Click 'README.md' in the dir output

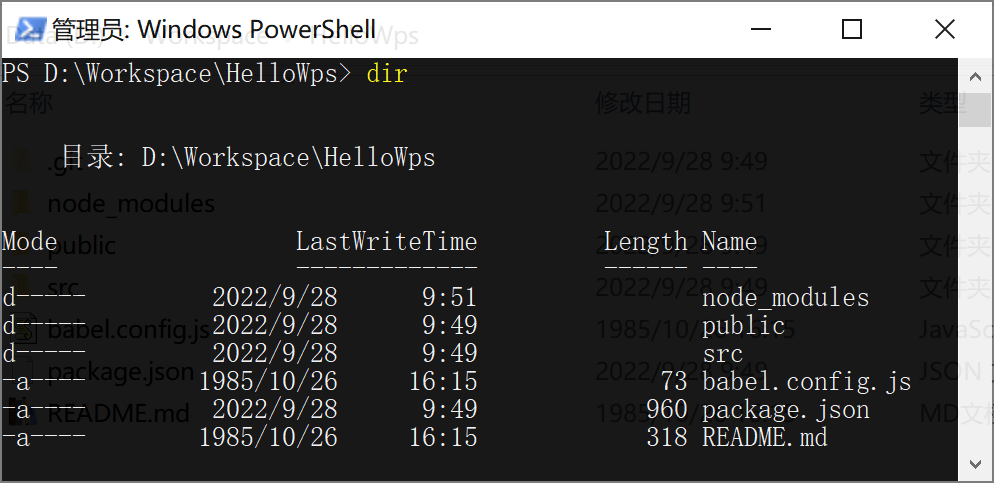pos(765,437)
